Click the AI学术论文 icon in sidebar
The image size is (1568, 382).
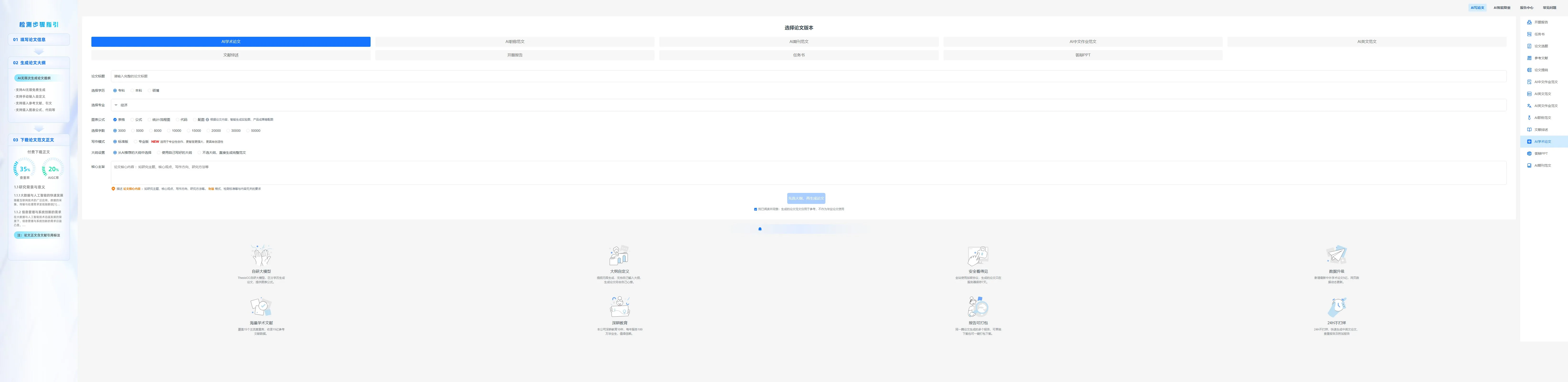pos(1529,141)
